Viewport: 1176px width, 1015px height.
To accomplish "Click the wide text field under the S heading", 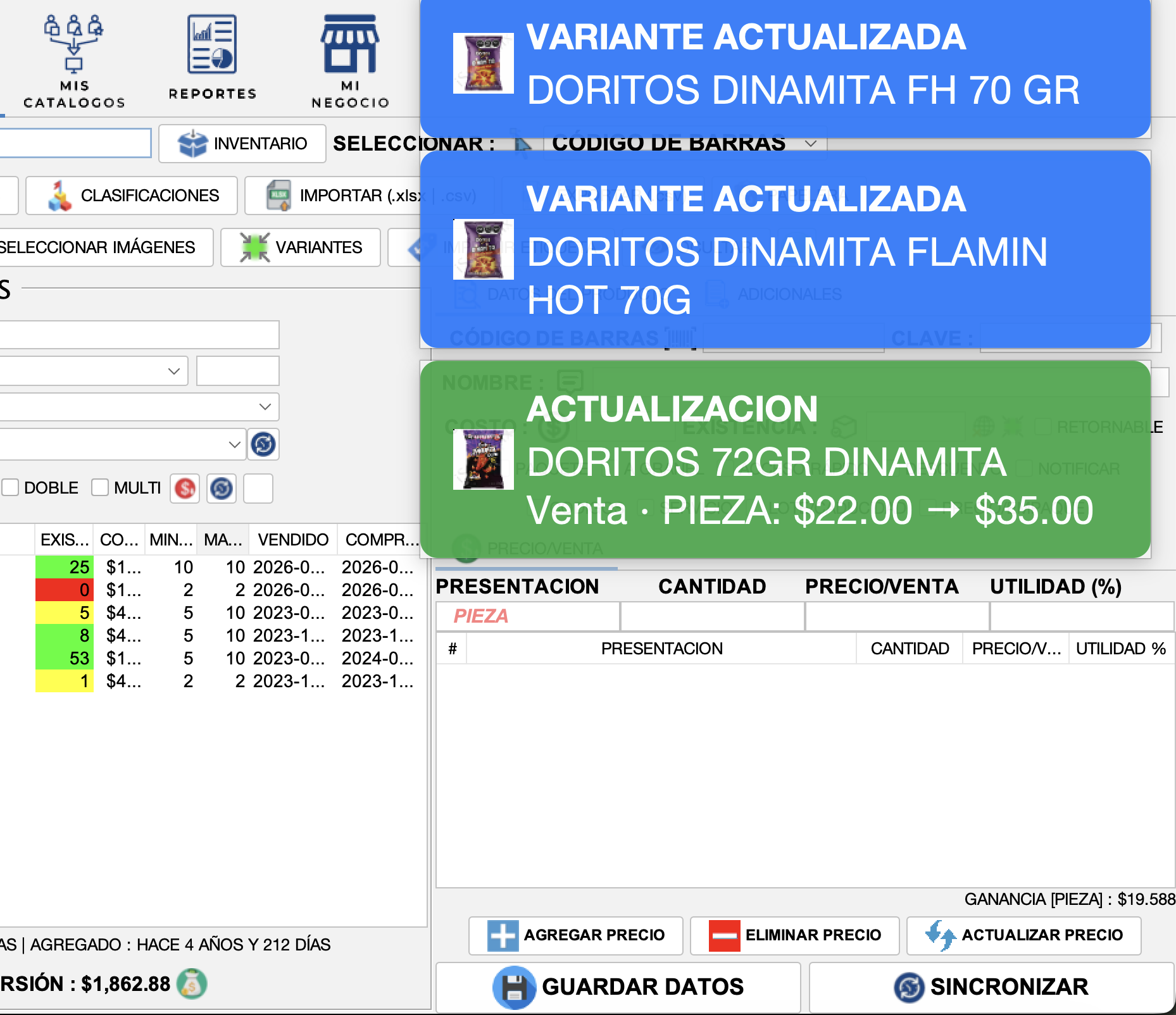I will pyautogui.click(x=139, y=335).
